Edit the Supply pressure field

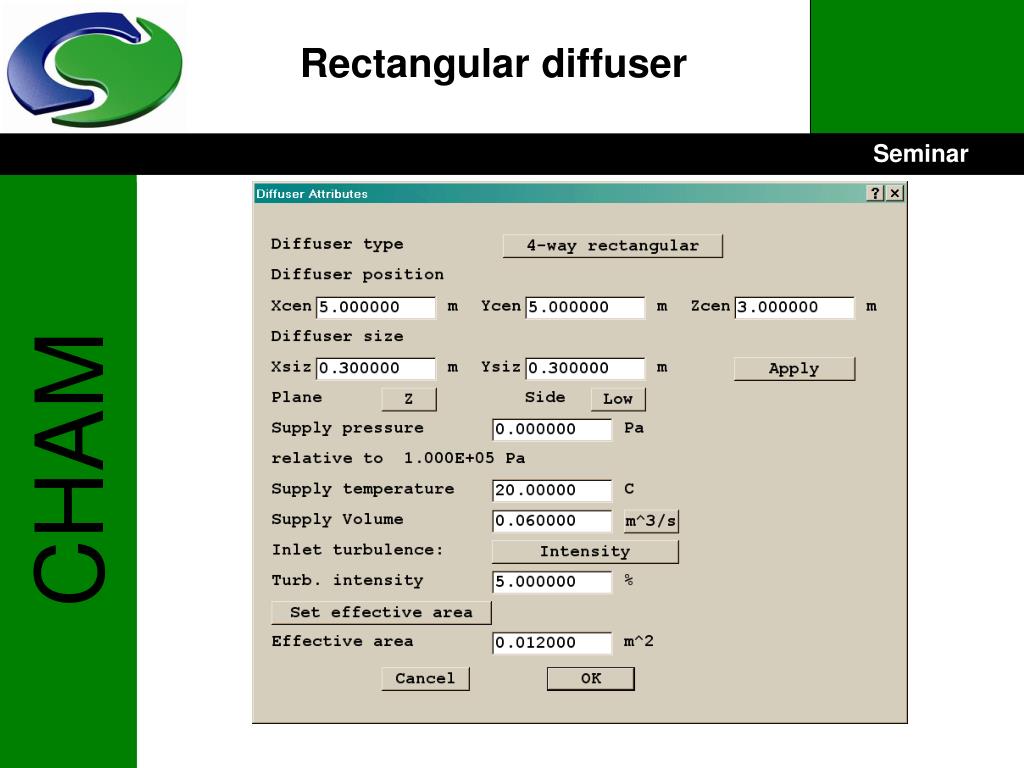click(552, 429)
